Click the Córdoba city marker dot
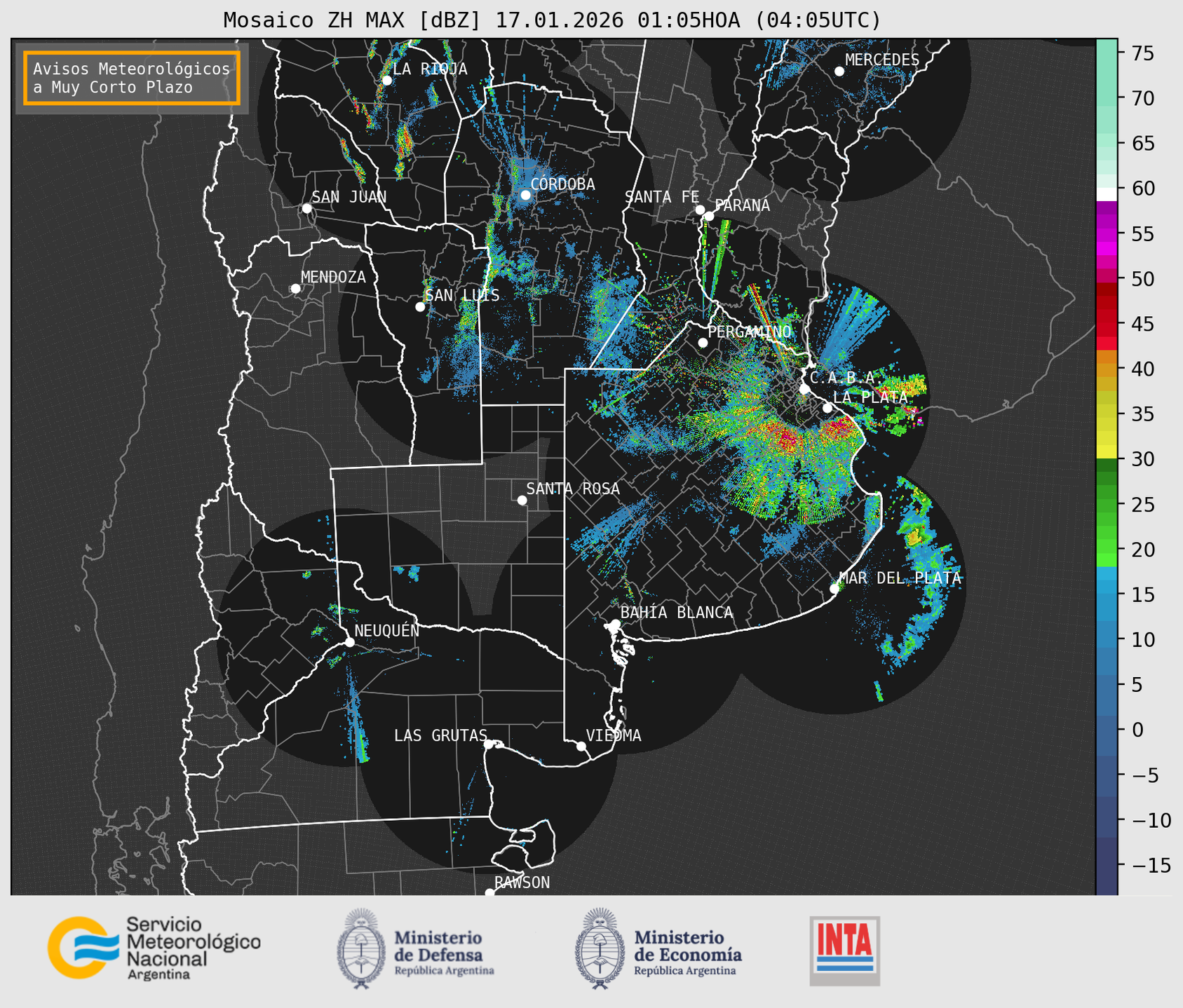Viewport: 1183px width, 1008px height. pos(525,195)
